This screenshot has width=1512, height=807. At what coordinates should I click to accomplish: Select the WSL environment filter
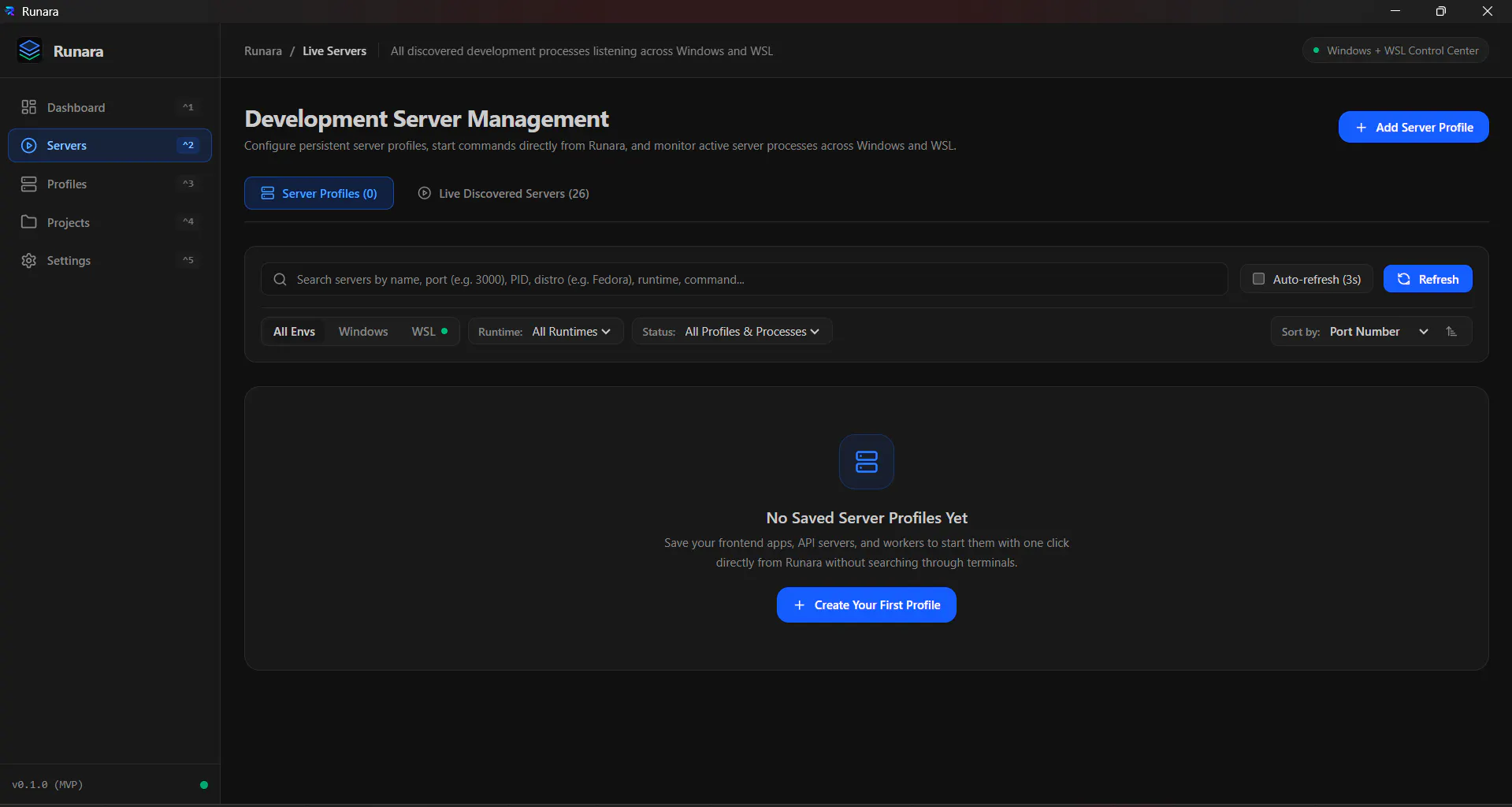[x=429, y=332]
